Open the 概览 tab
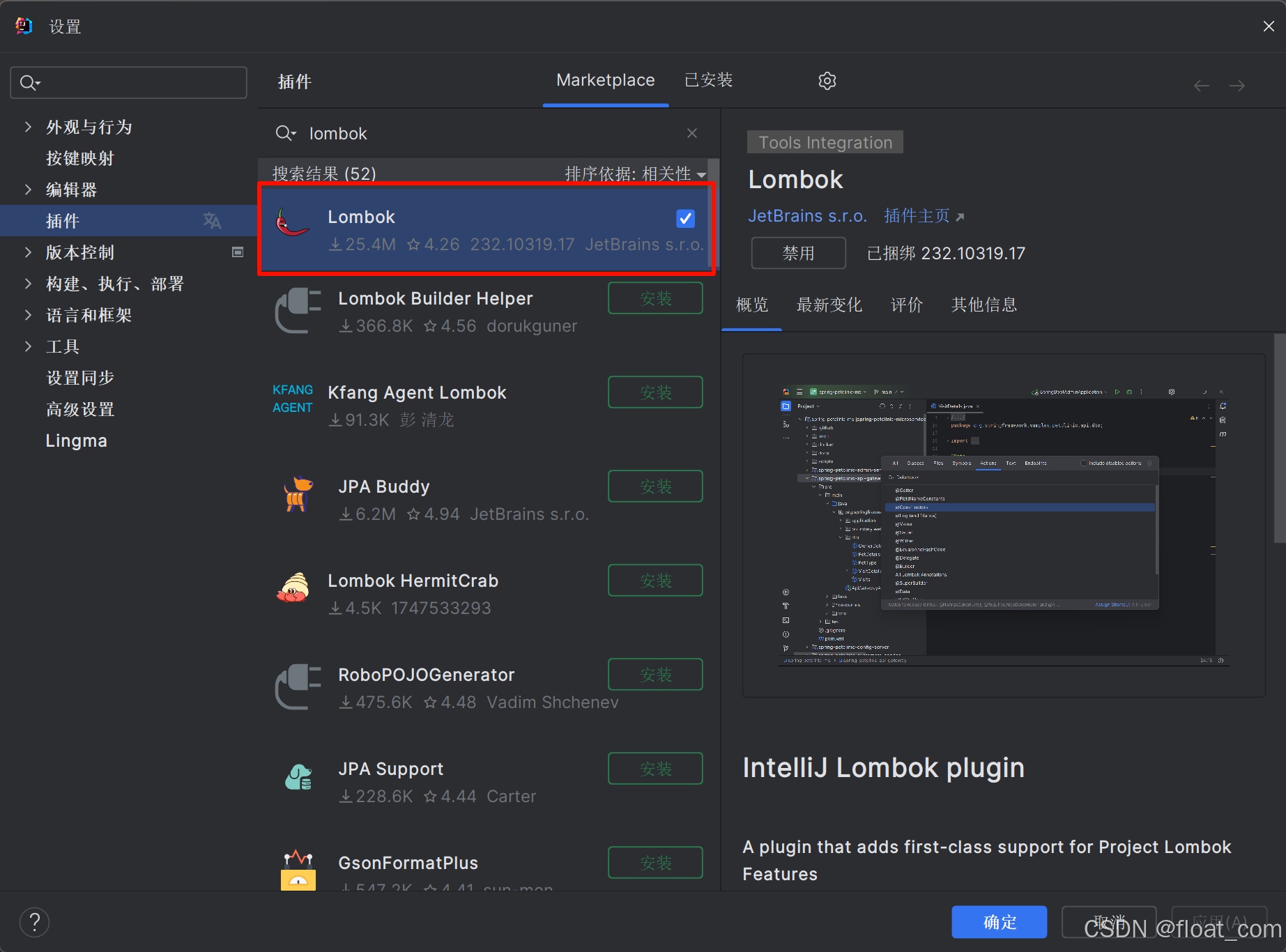 pos(751,305)
